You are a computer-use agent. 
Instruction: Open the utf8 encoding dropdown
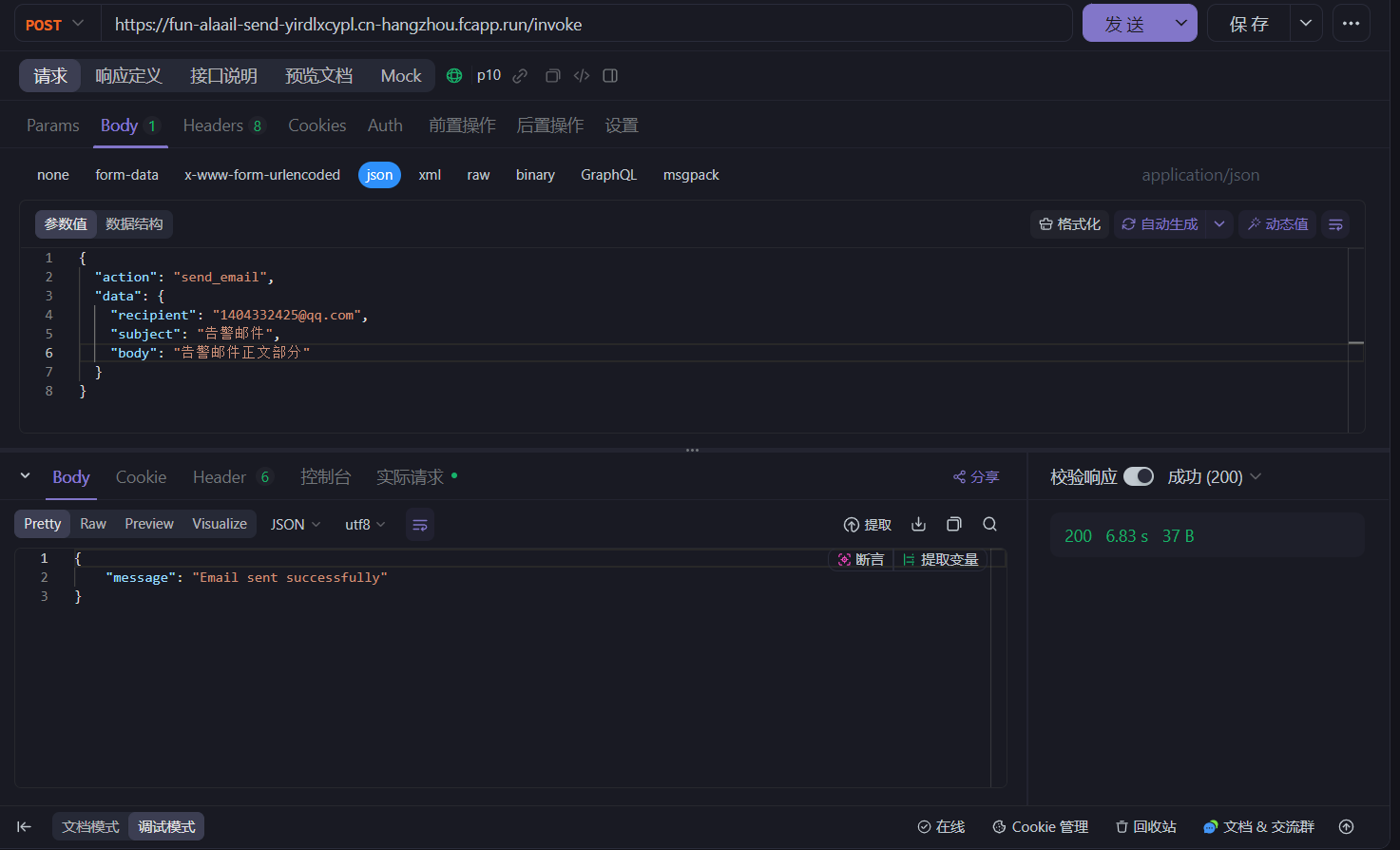[x=365, y=525]
